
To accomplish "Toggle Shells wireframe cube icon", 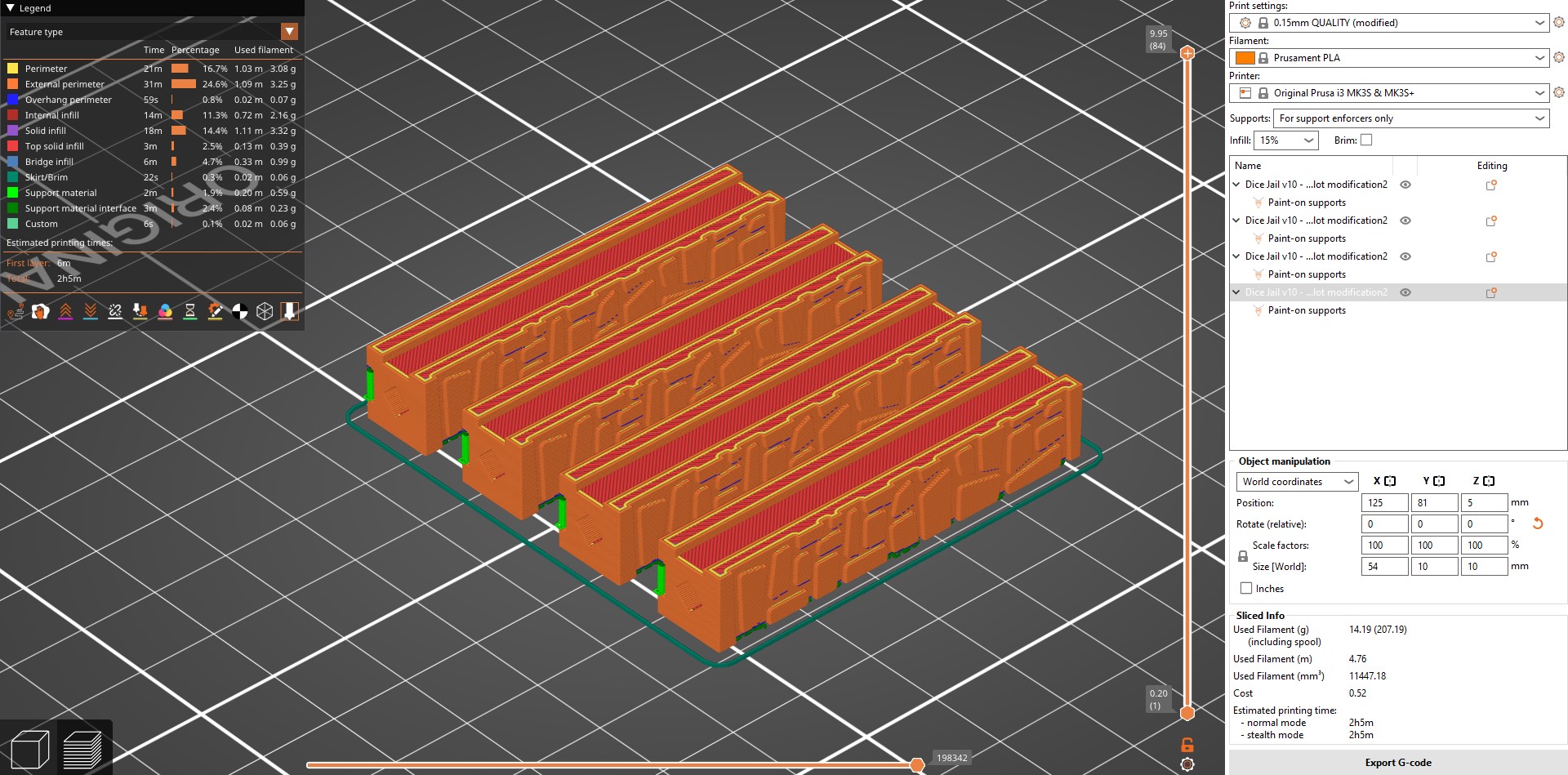I will tap(265, 311).
